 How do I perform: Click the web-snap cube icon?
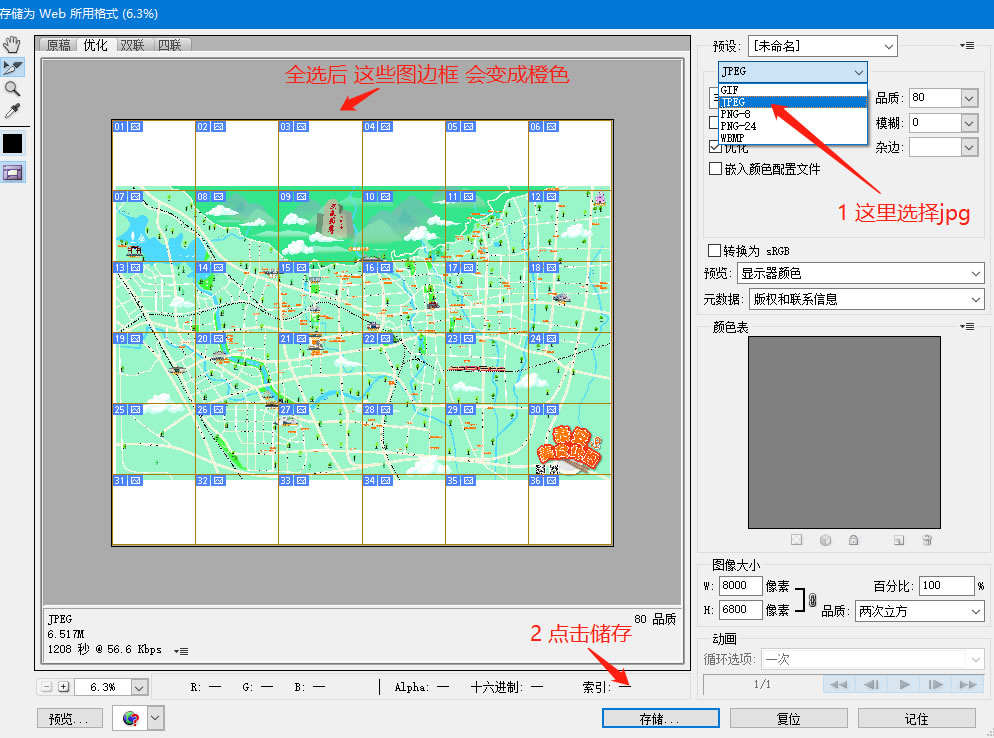[825, 540]
